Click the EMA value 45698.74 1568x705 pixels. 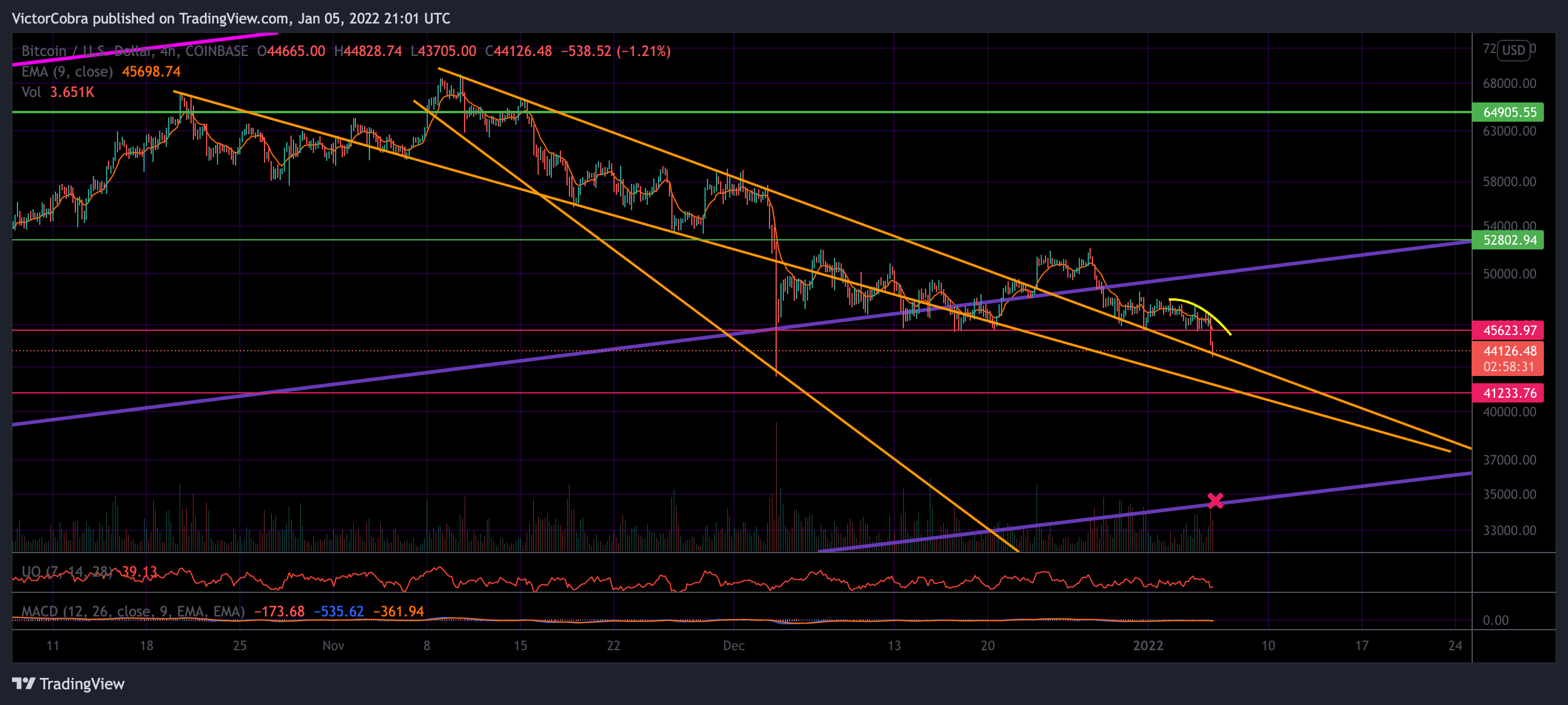click(x=152, y=72)
